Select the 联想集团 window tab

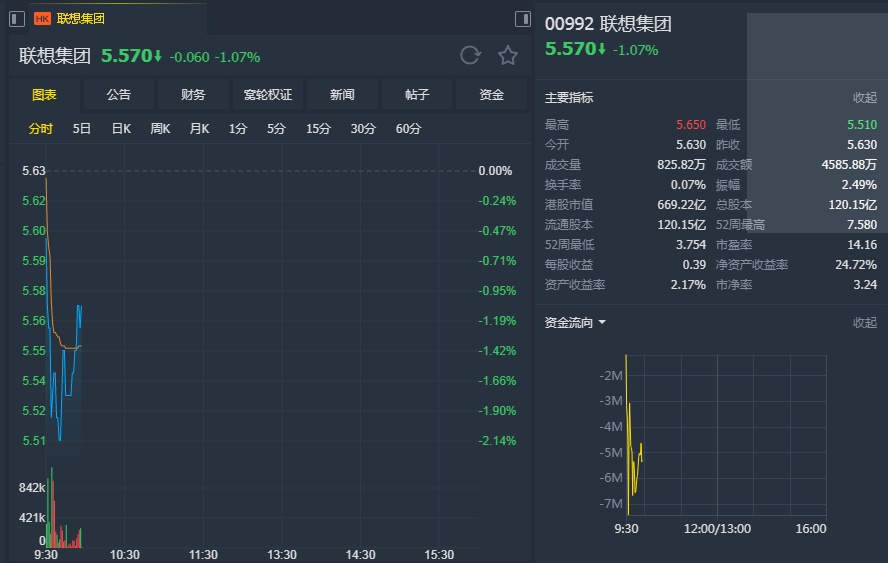[x=80, y=19]
